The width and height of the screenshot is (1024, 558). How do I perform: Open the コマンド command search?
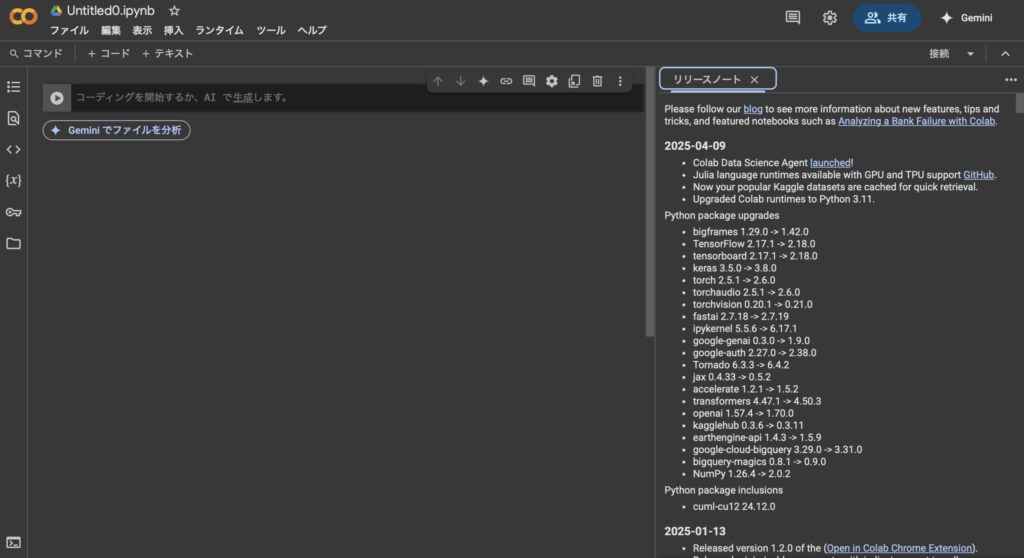[36, 54]
